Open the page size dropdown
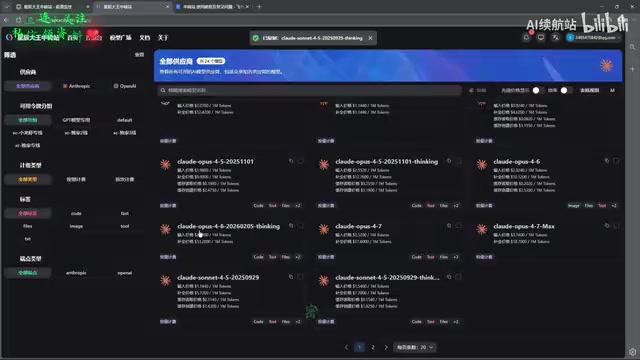 click(x=414, y=347)
